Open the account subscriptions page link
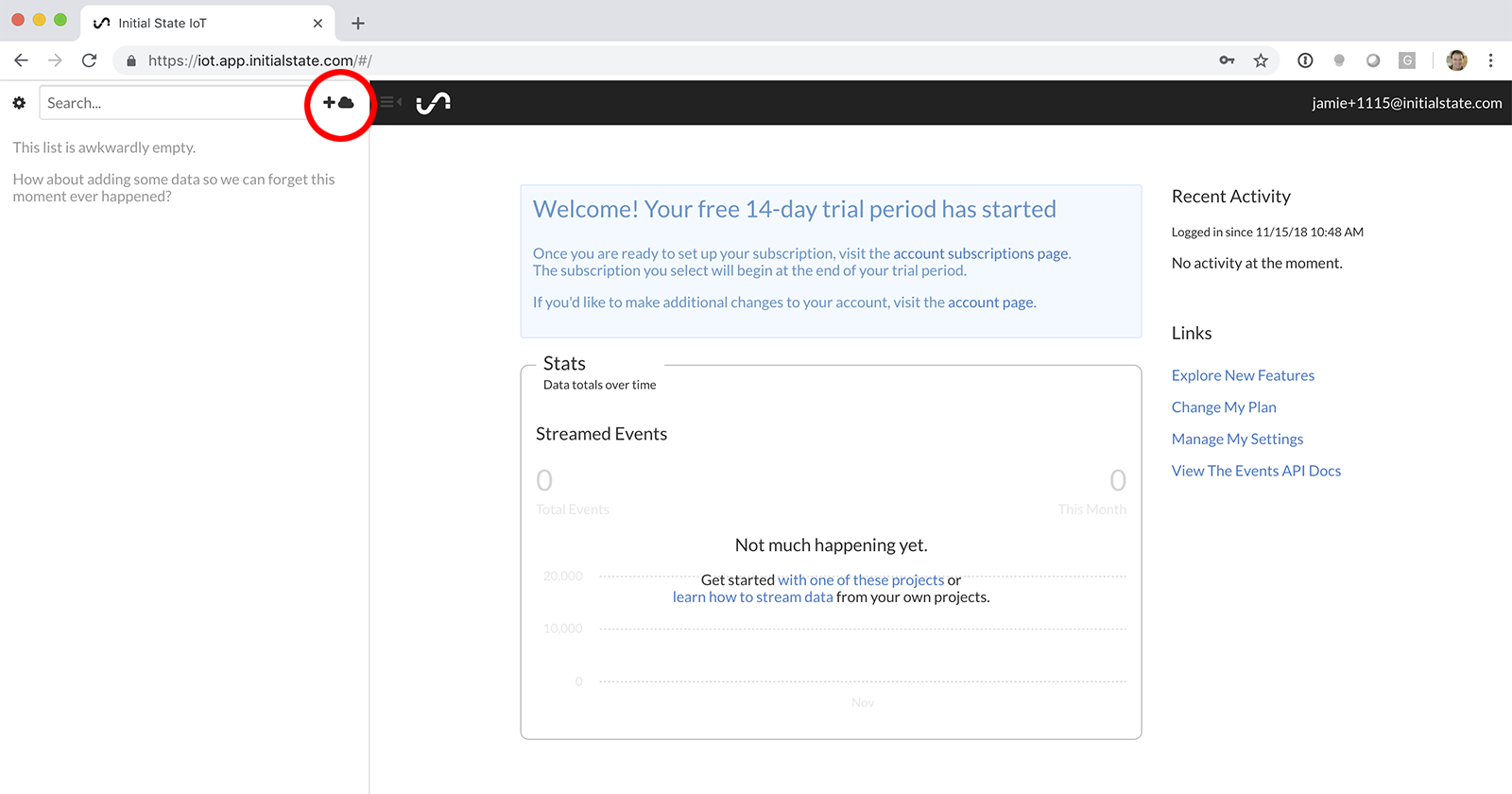 (x=980, y=253)
